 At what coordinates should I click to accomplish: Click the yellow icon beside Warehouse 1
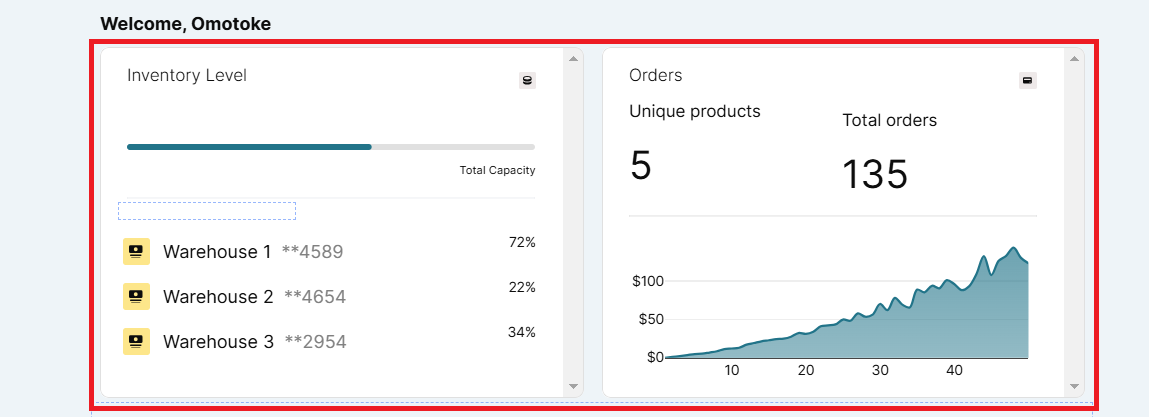pyautogui.click(x=136, y=251)
